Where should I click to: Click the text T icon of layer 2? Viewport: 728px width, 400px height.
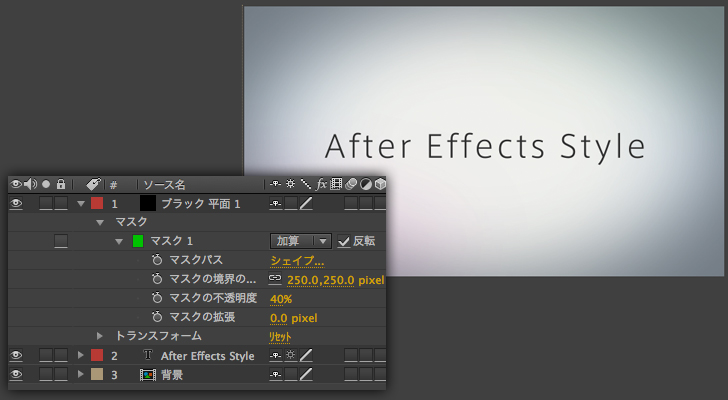click(x=148, y=355)
